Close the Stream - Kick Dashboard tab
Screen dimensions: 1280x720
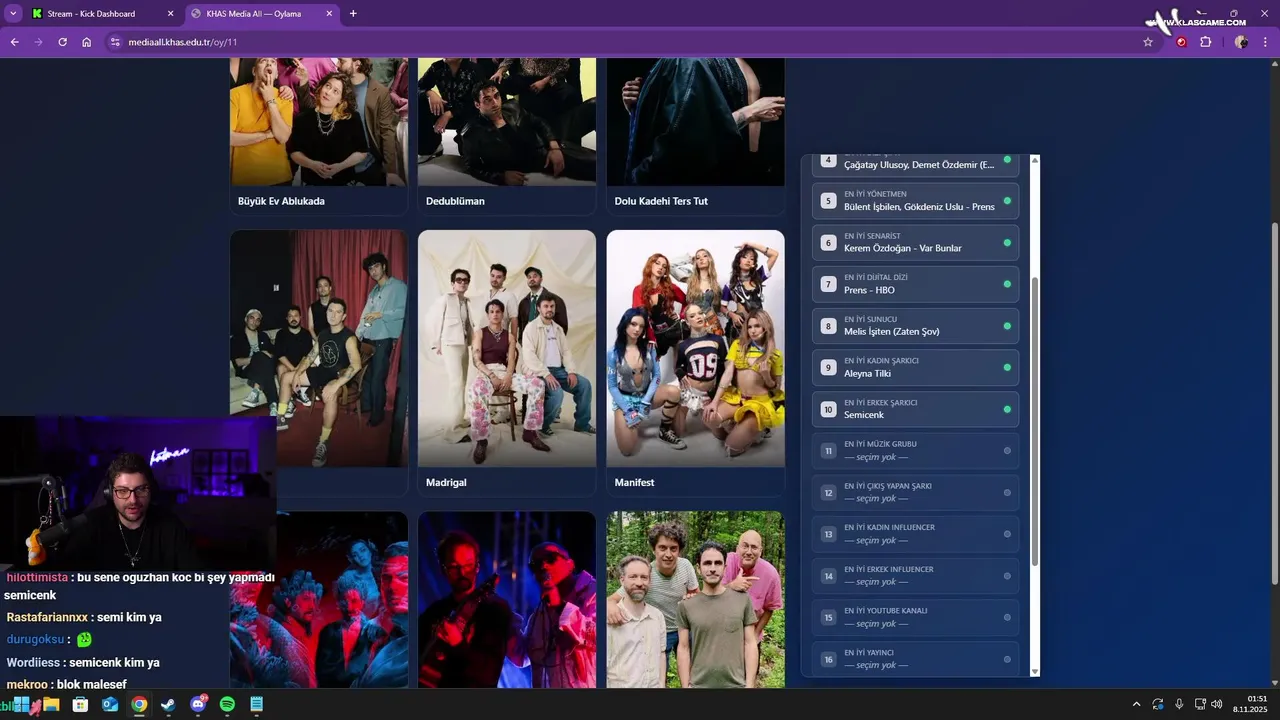[170, 14]
